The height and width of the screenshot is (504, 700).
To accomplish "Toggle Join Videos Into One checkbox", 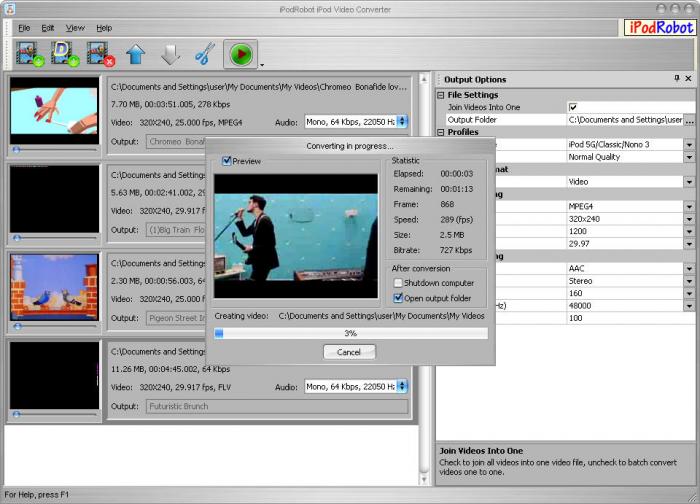I will (573, 107).
